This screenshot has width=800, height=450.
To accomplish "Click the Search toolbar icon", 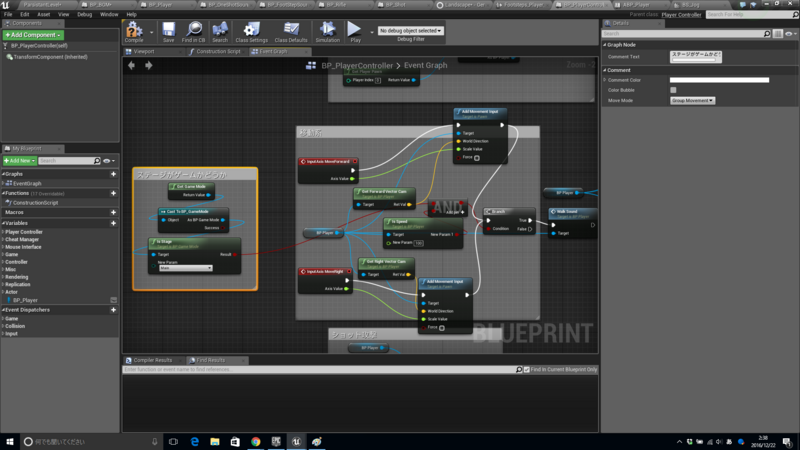I will click(220, 32).
